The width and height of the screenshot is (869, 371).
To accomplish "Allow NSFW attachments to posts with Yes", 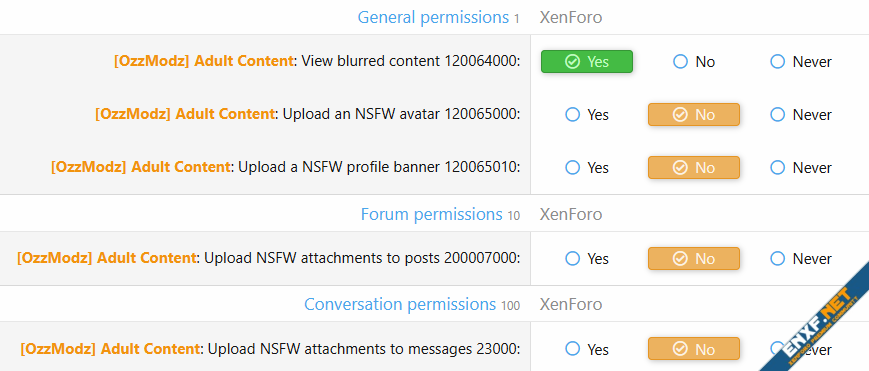I will coord(587,258).
